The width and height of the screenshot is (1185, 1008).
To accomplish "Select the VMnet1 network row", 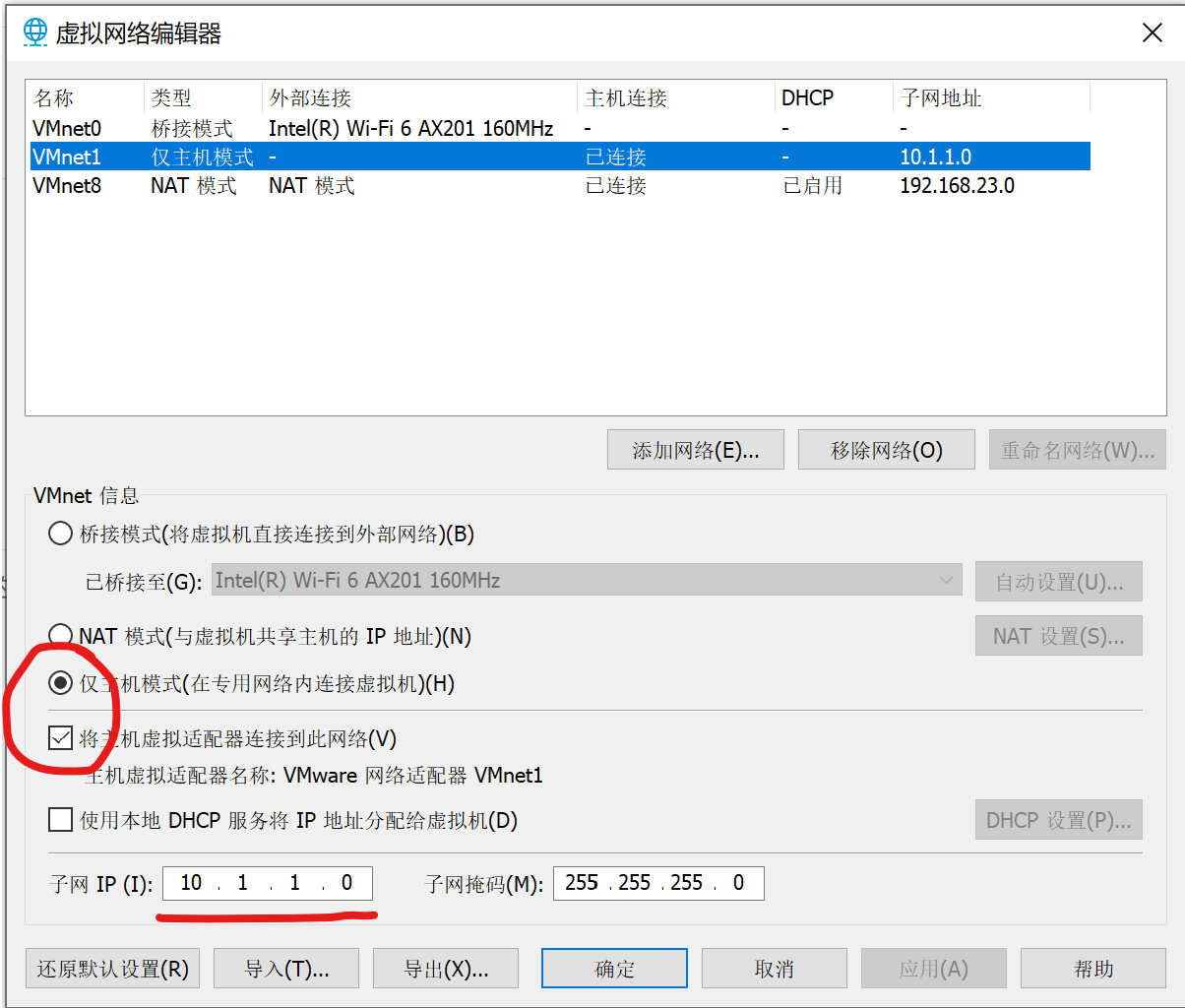I will click(x=558, y=157).
